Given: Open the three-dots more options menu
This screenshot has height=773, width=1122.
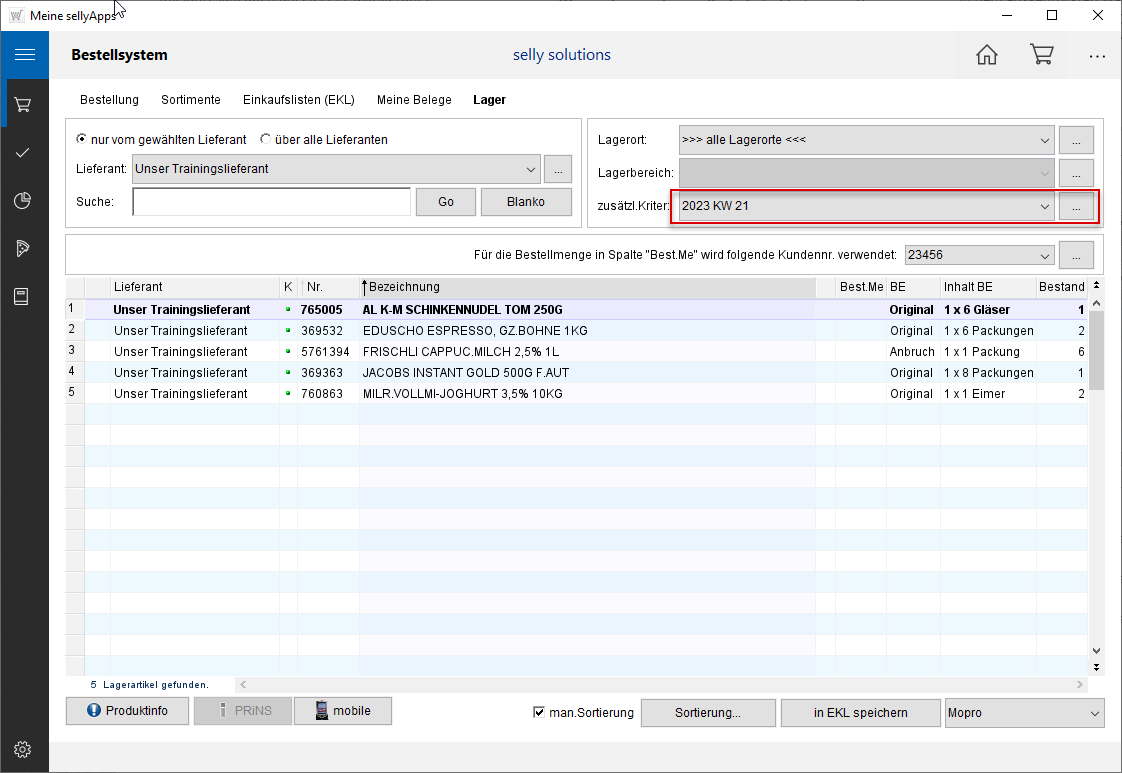Looking at the screenshot, I should coord(1097,56).
